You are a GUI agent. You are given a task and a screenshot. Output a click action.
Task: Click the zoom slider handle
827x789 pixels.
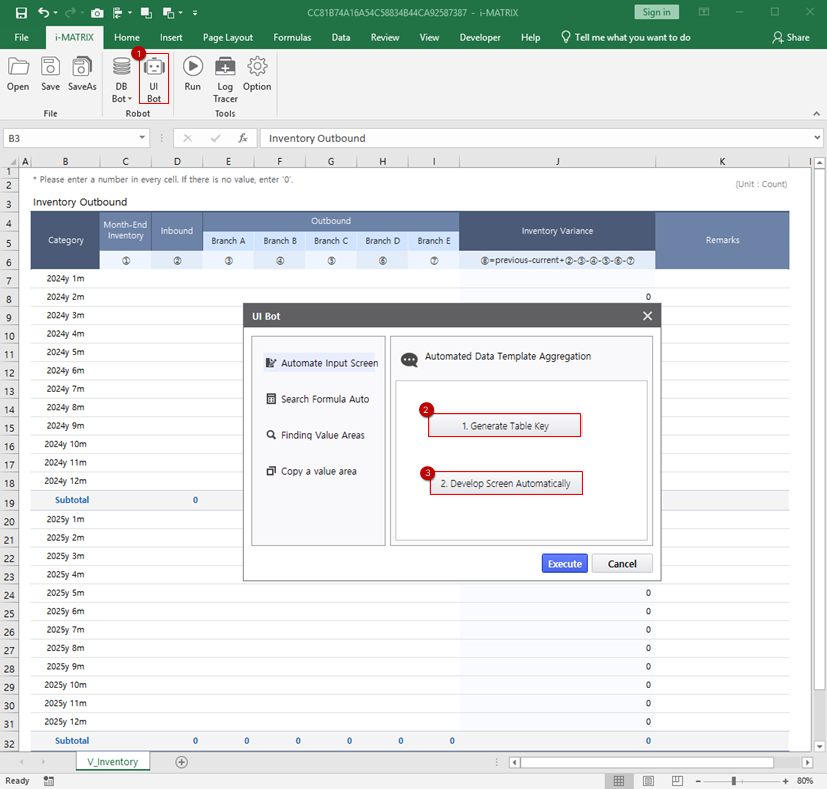(734, 781)
